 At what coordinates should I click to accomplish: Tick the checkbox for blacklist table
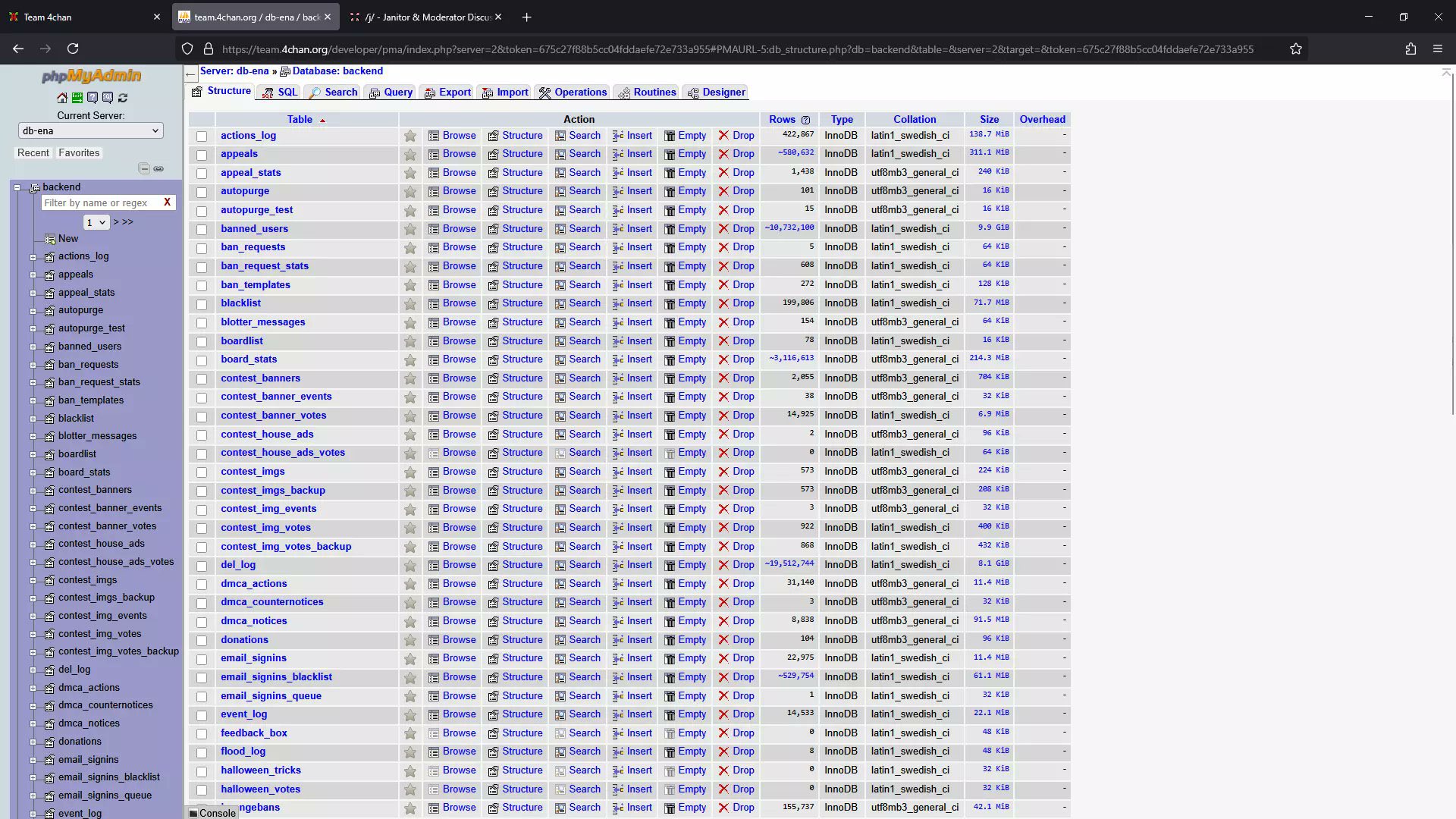pyautogui.click(x=202, y=304)
